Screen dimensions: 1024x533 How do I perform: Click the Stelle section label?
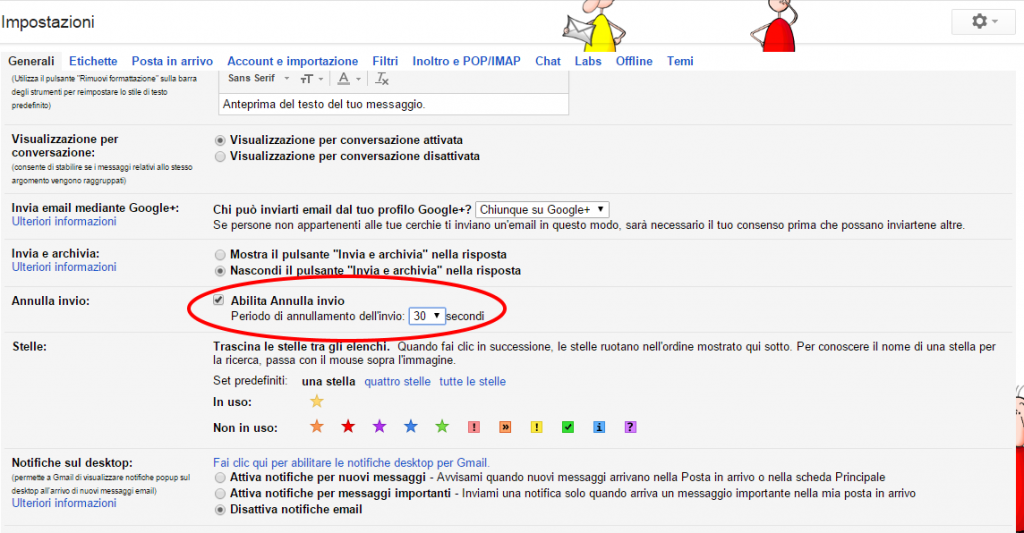pos(29,346)
